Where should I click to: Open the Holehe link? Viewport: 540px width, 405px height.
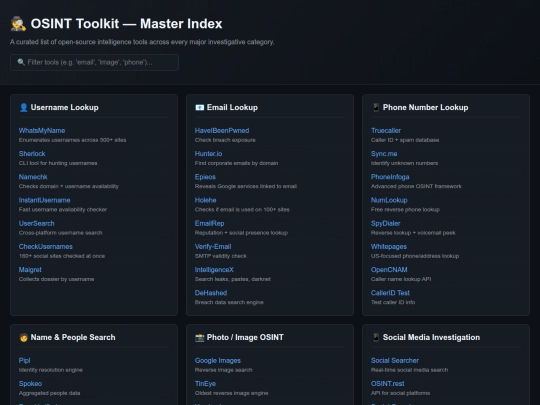click(x=205, y=200)
